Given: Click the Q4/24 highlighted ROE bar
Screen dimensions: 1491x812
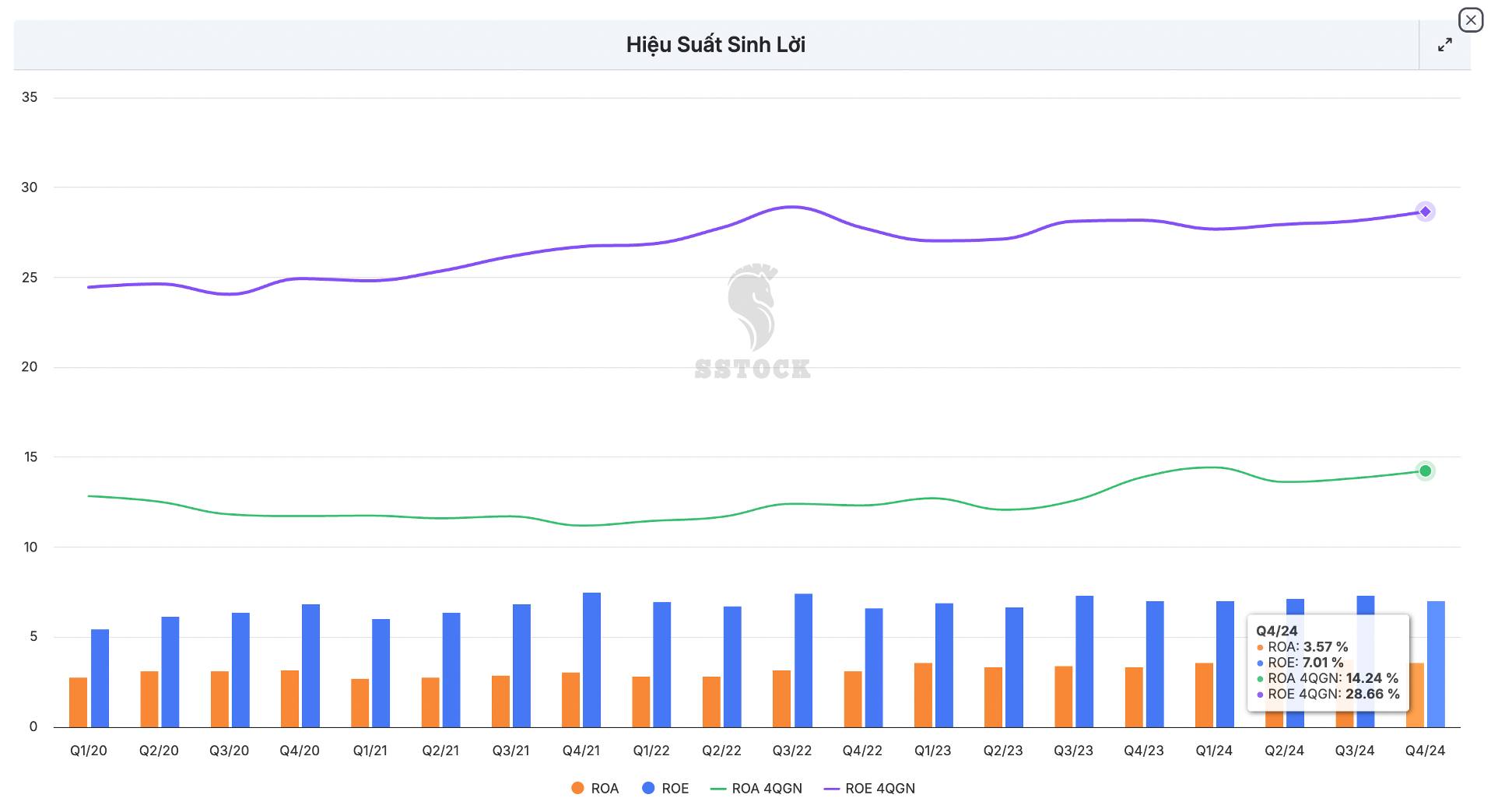Looking at the screenshot, I should click(x=1436, y=663).
